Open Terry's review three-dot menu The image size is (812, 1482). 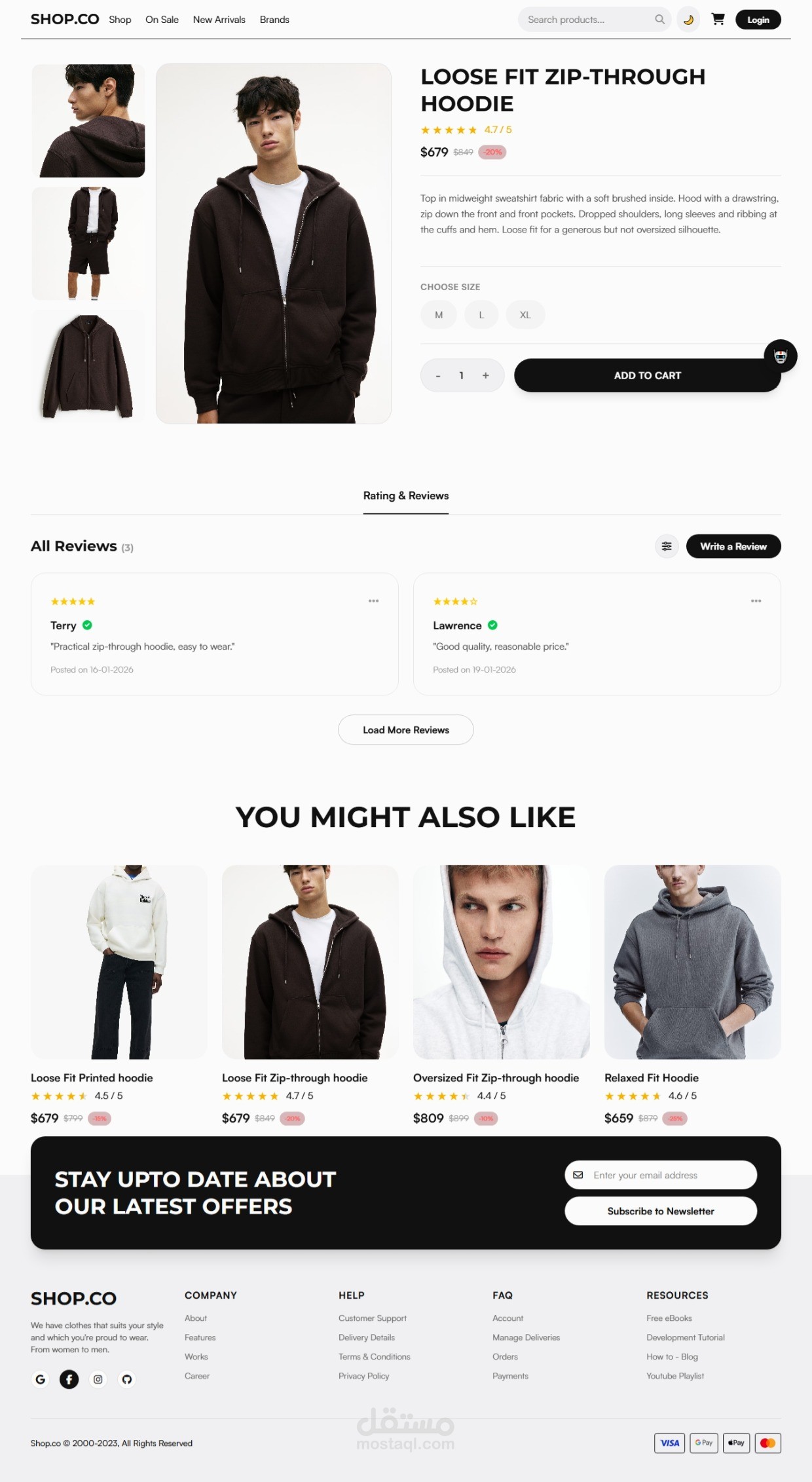(x=373, y=601)
